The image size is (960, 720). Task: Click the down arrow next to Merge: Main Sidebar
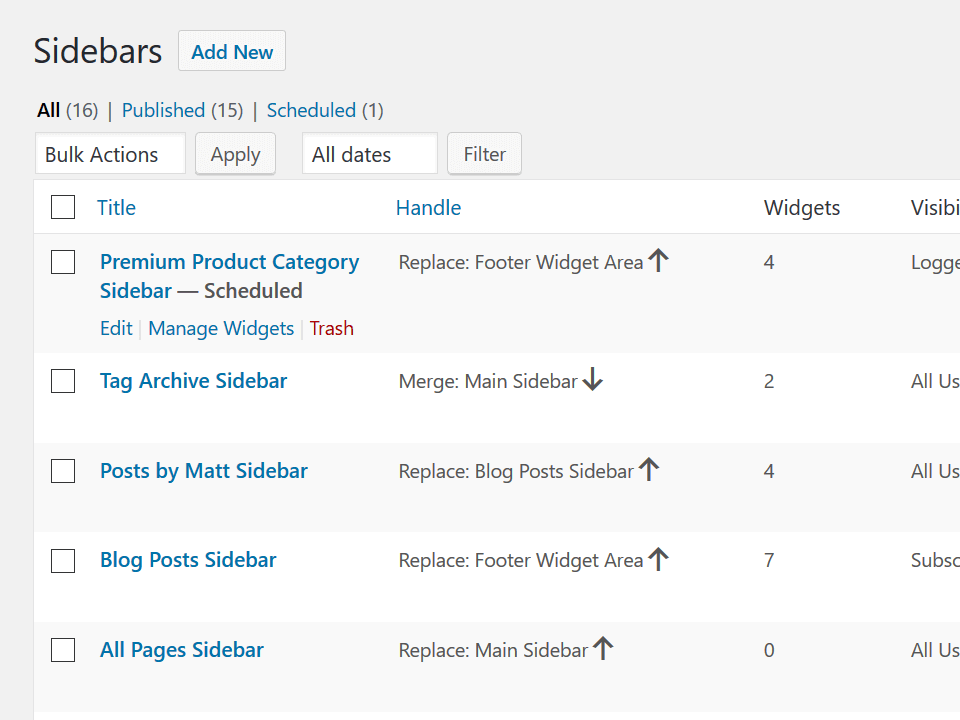592,381
